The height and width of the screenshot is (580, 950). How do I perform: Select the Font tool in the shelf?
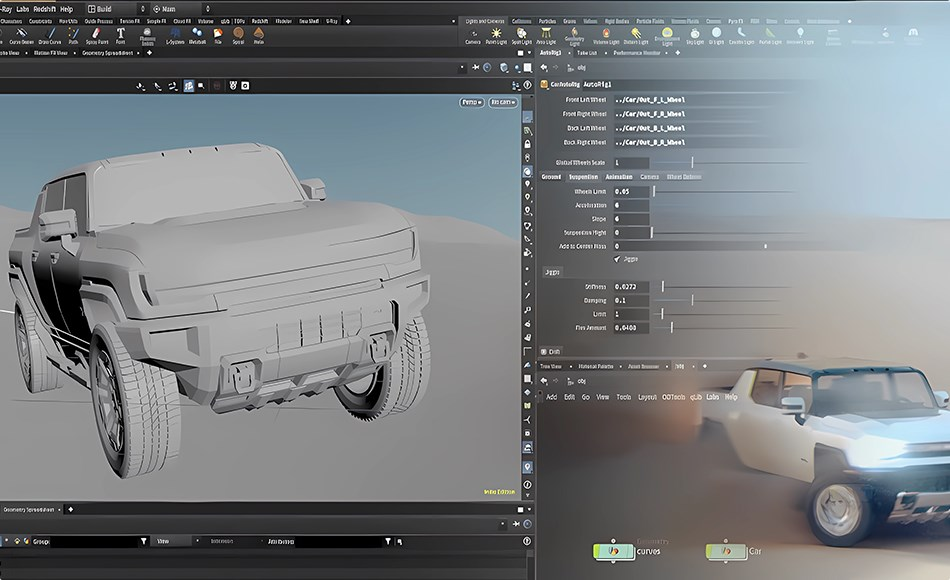(x=120, y=36)
